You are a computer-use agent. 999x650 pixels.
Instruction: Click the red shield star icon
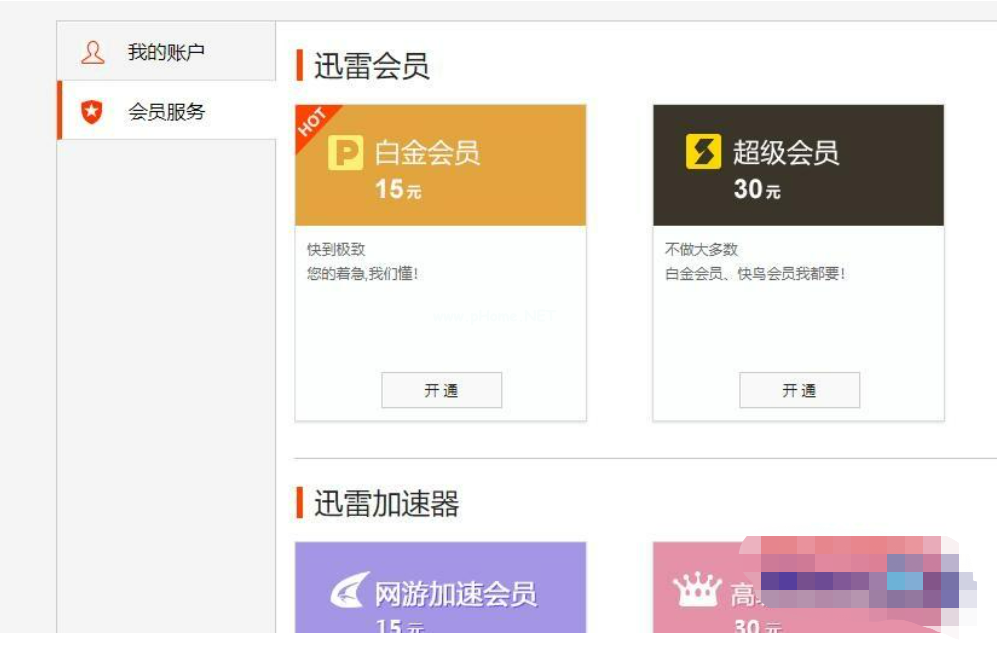click(92, 112)
